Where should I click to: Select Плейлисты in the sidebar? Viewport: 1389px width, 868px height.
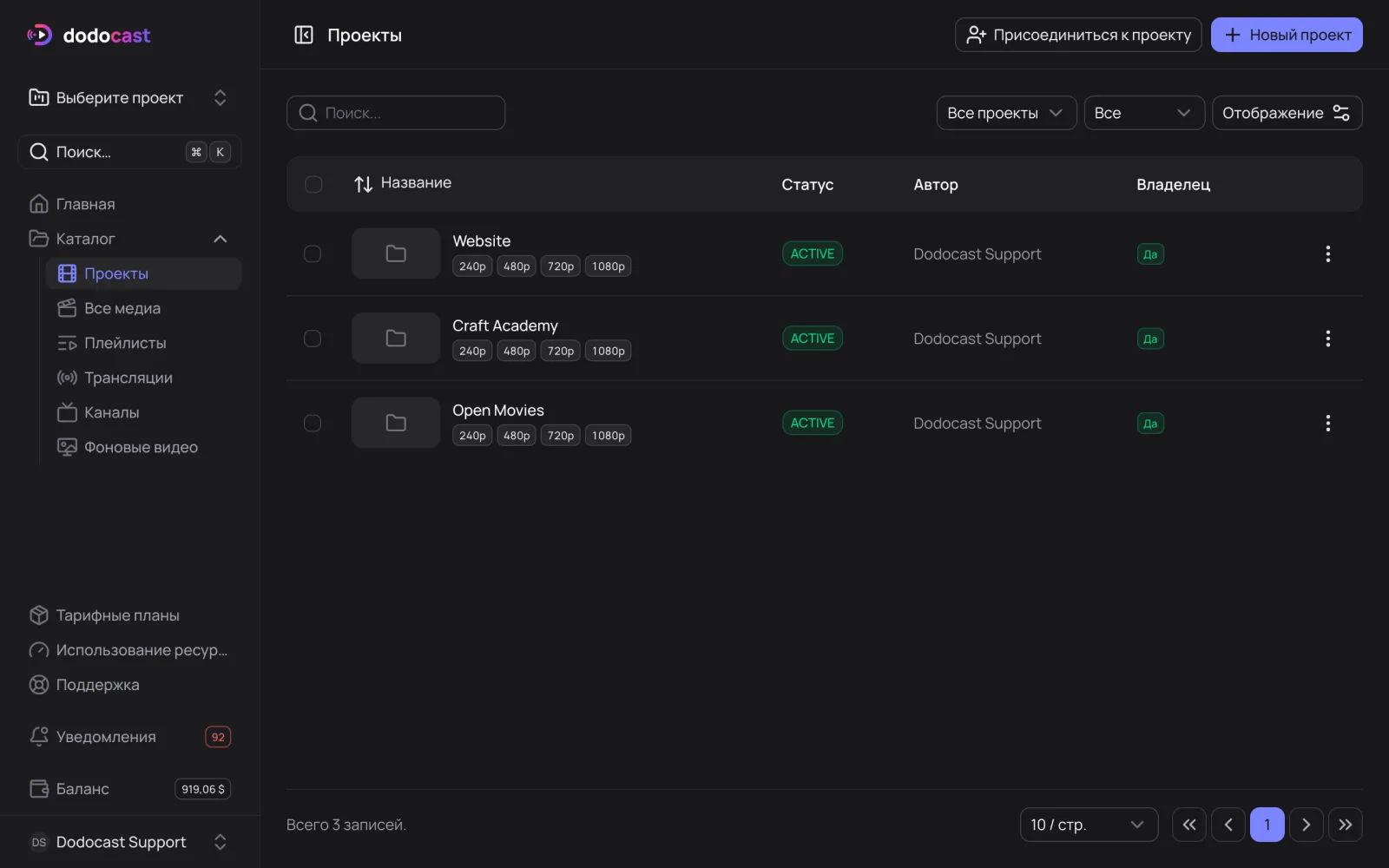point(143,343)
